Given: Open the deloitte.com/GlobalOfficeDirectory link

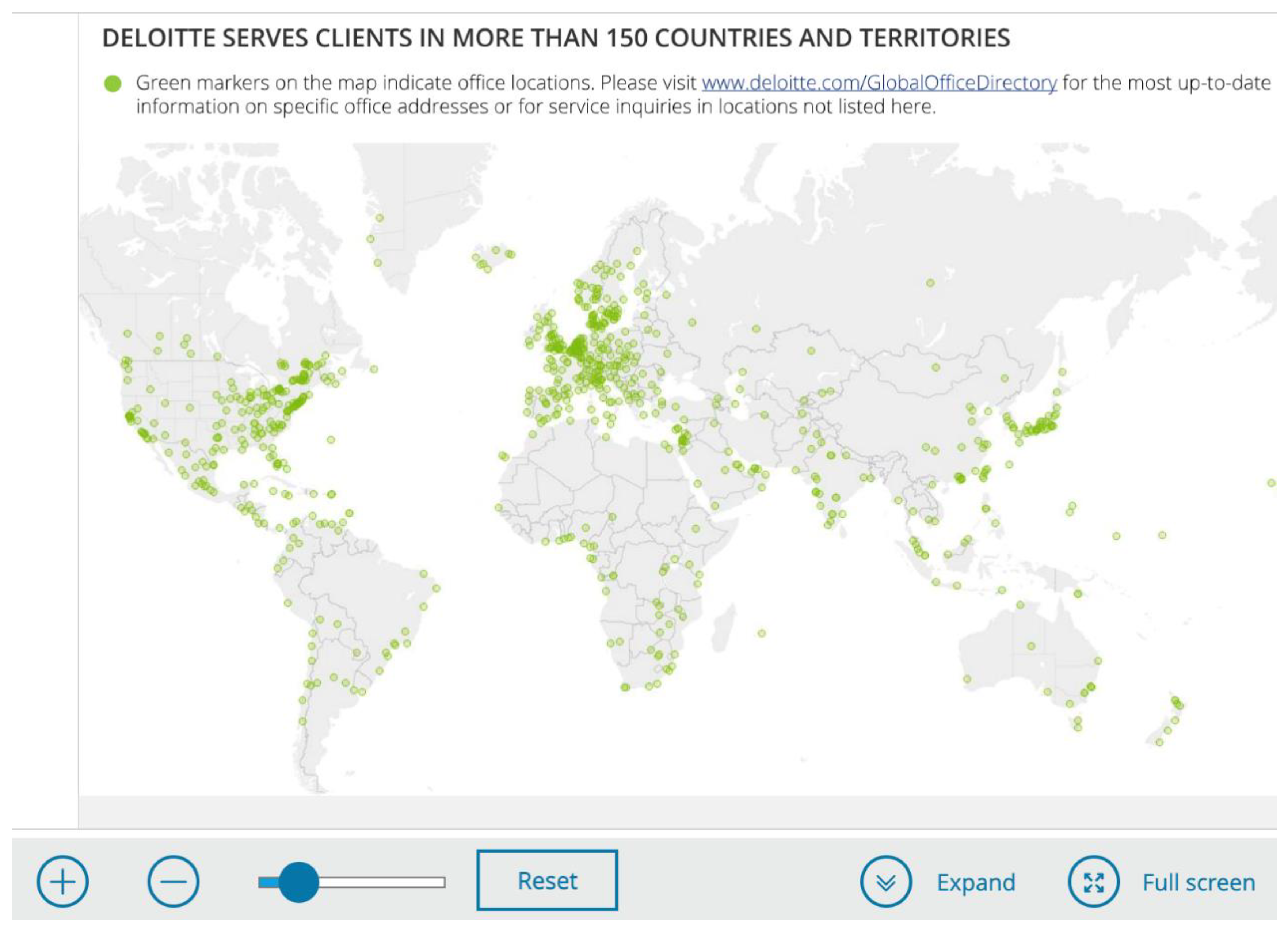Looking at the screenshot, I should 879,83.
